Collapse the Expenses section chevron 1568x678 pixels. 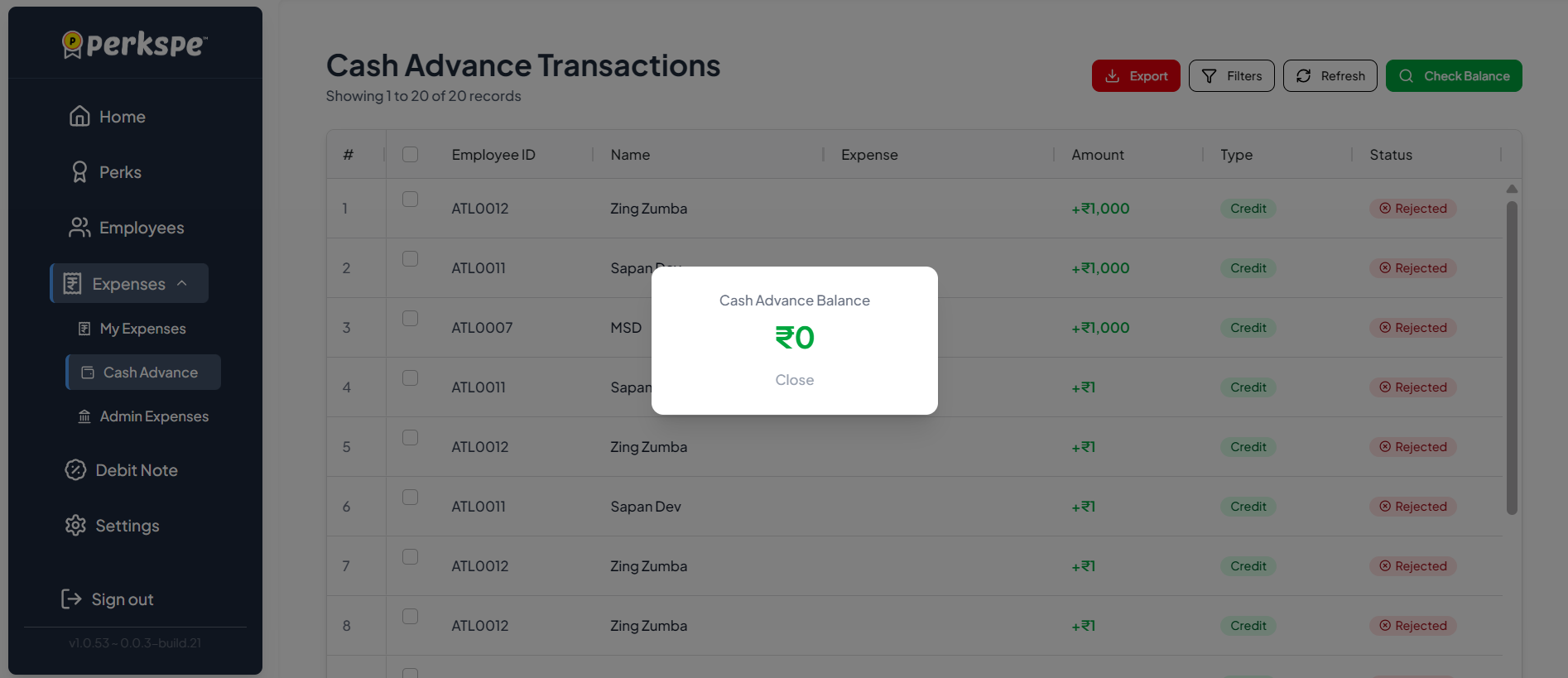(182, 282)
